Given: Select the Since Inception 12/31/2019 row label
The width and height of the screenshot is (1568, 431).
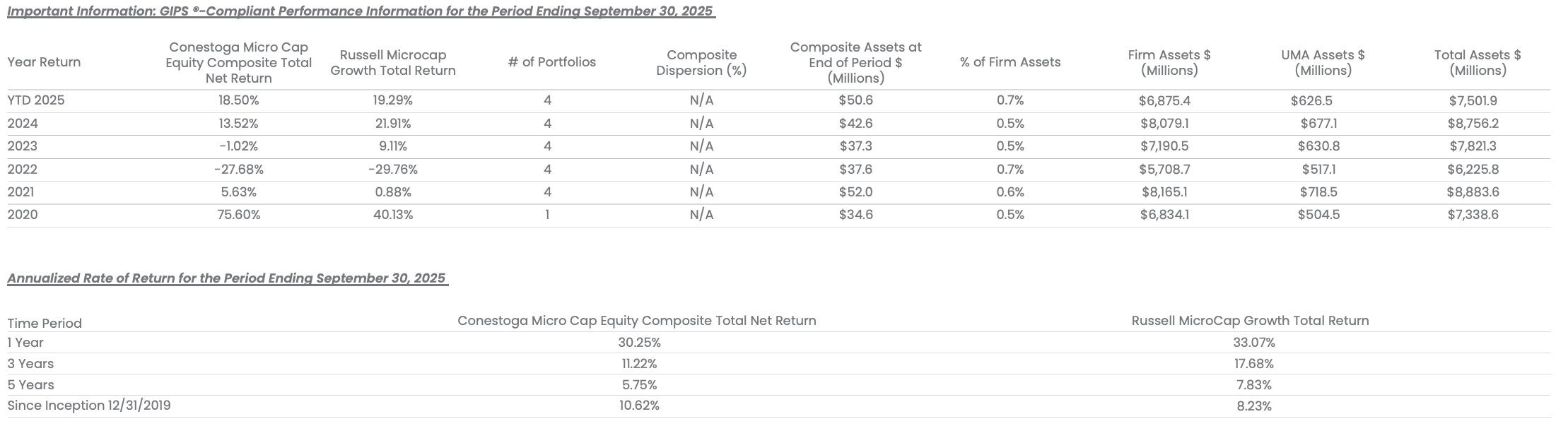Looking at the screenshot, I should (89, 406).
